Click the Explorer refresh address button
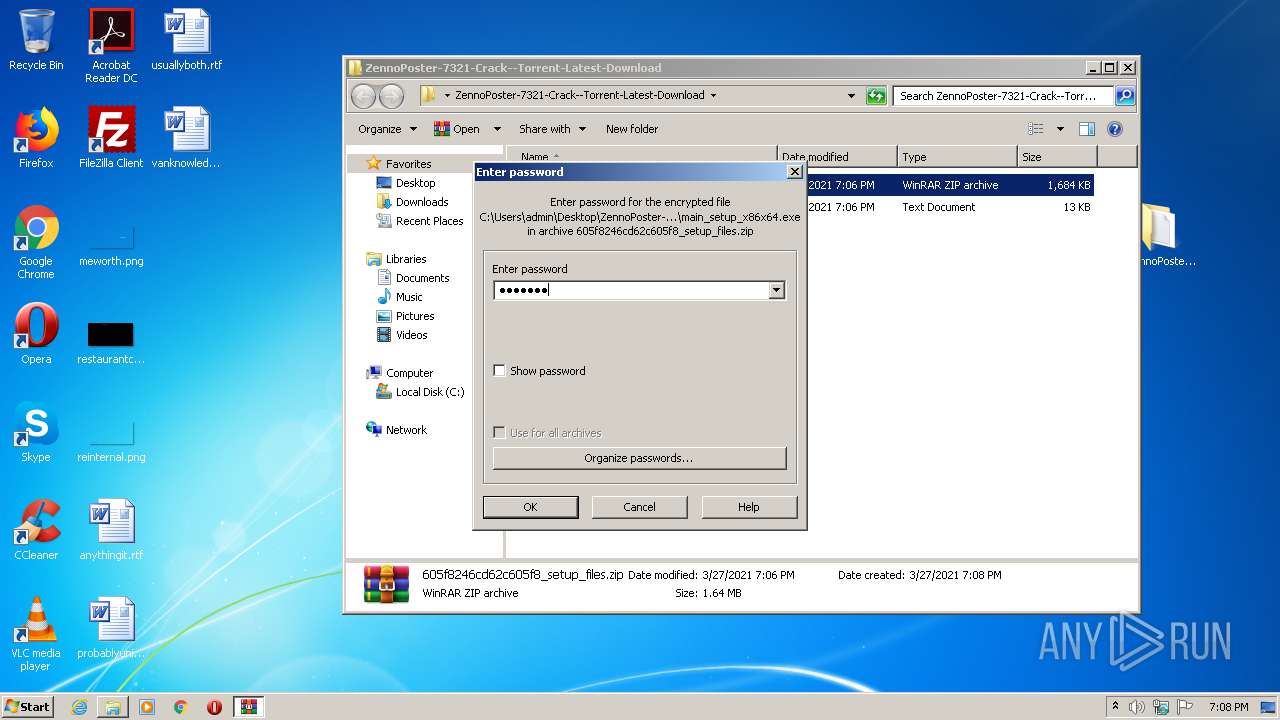 tap(876, 96)
